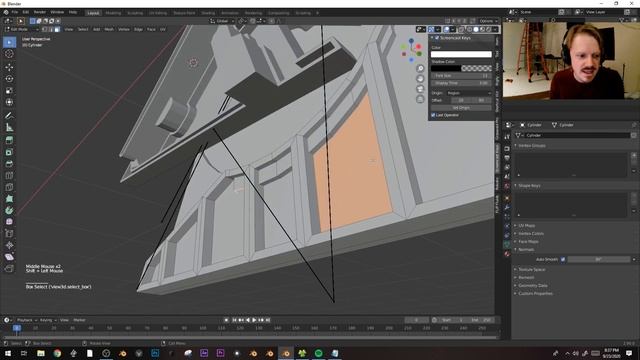Image resolution: width=640 pixels, height=360 pixels.
Task: Toggle the Last Operator checkbox
Action: [x=433, y=115]
